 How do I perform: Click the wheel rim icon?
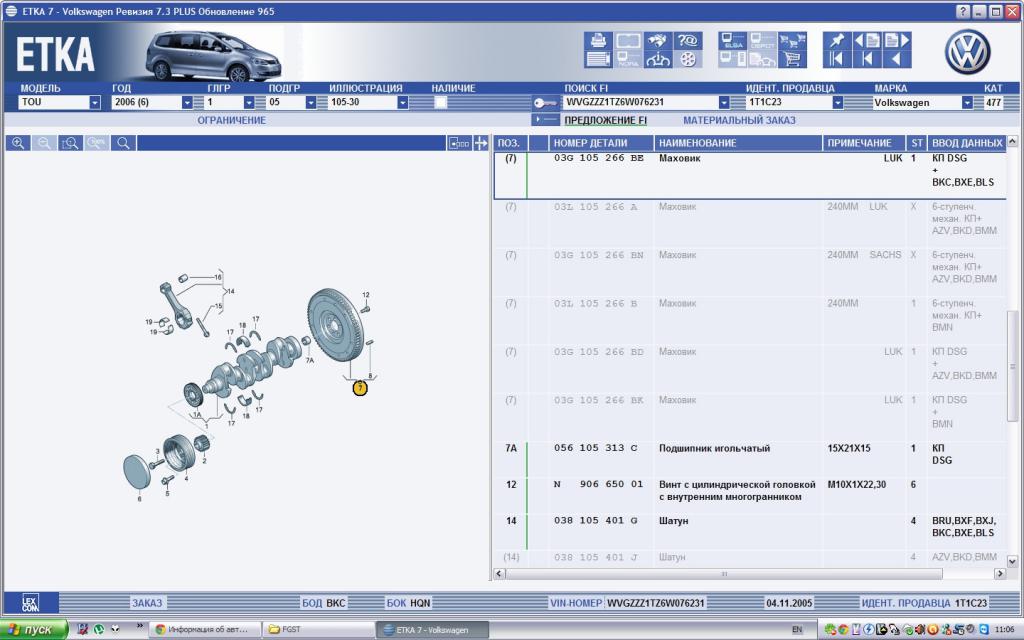coord(688,59)
